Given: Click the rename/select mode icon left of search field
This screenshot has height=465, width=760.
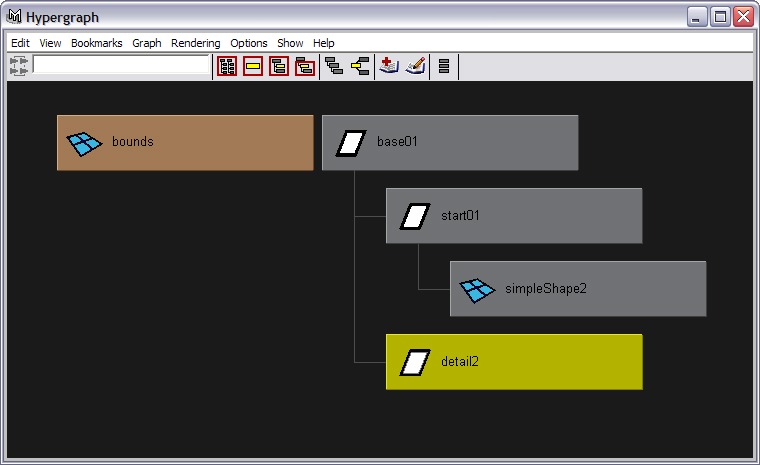Looking at the screenshot, I should tap(18, 65).
